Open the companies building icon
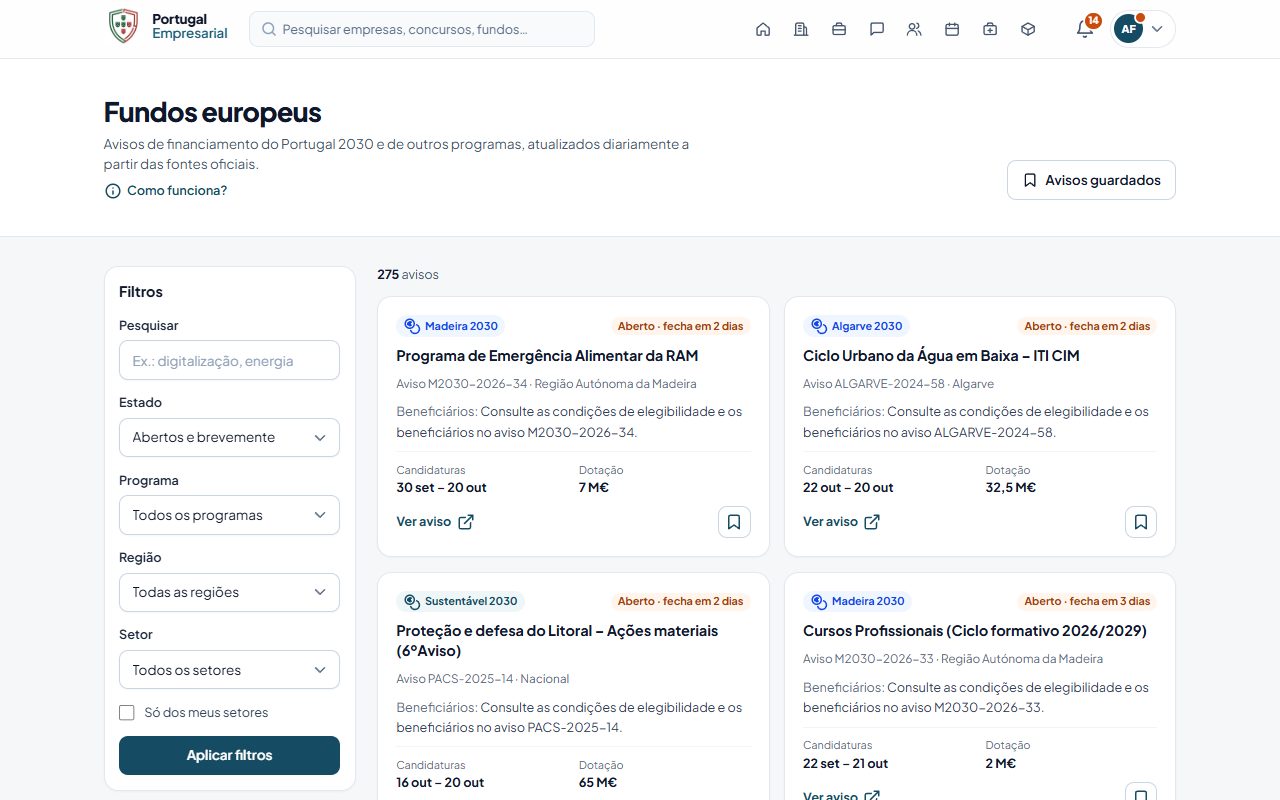The image size is (1280, 800). (x=801, y=29)
